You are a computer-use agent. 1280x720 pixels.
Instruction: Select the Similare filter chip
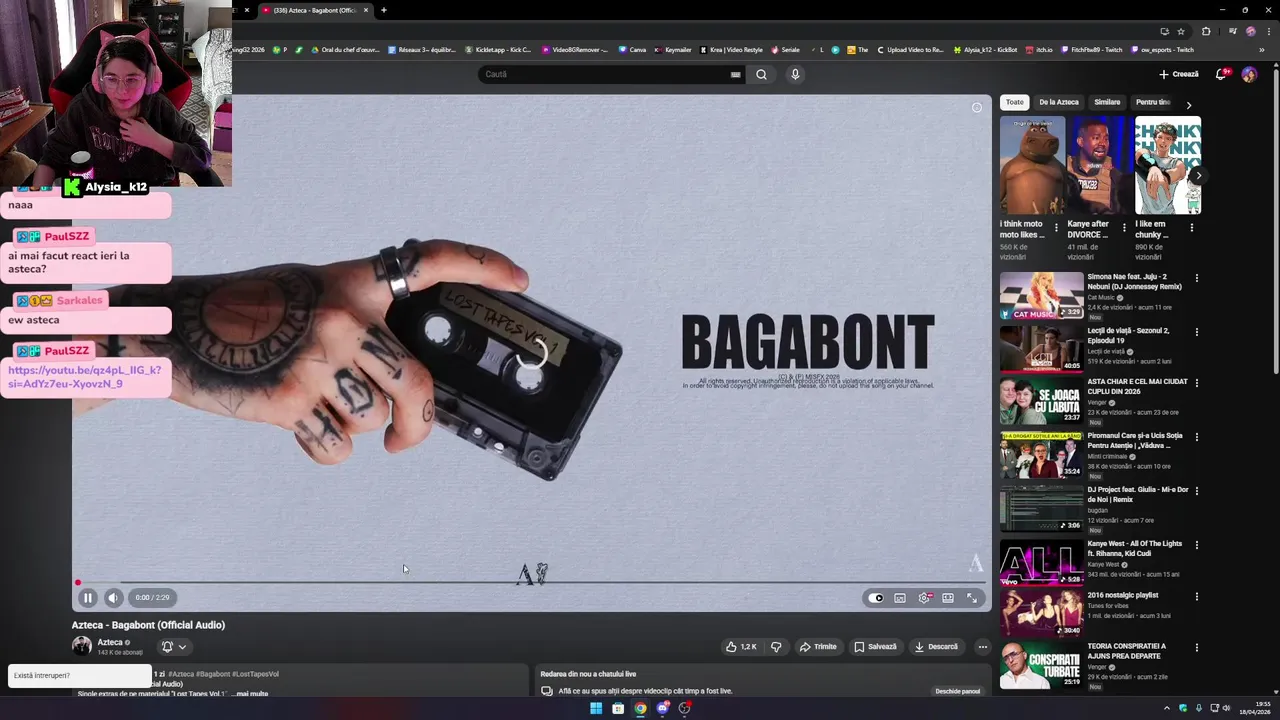1107,102
